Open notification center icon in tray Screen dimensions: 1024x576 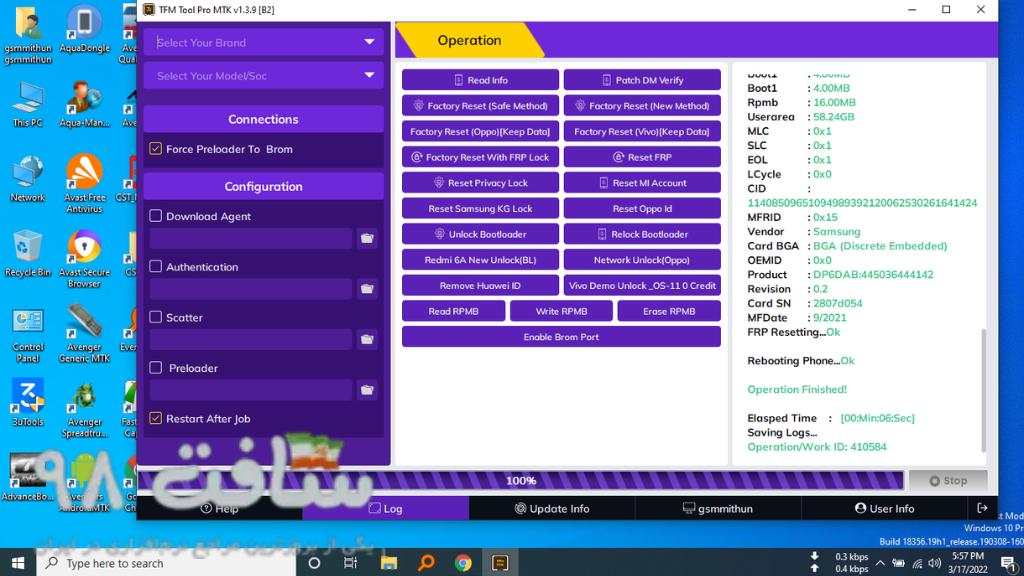coord(1009,563)
